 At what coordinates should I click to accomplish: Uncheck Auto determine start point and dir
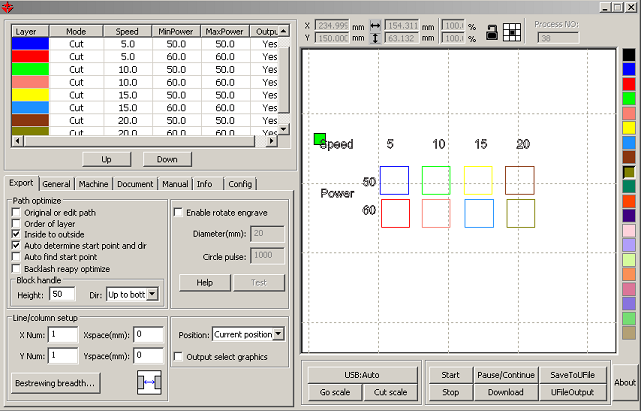click(x=16, y=246)
